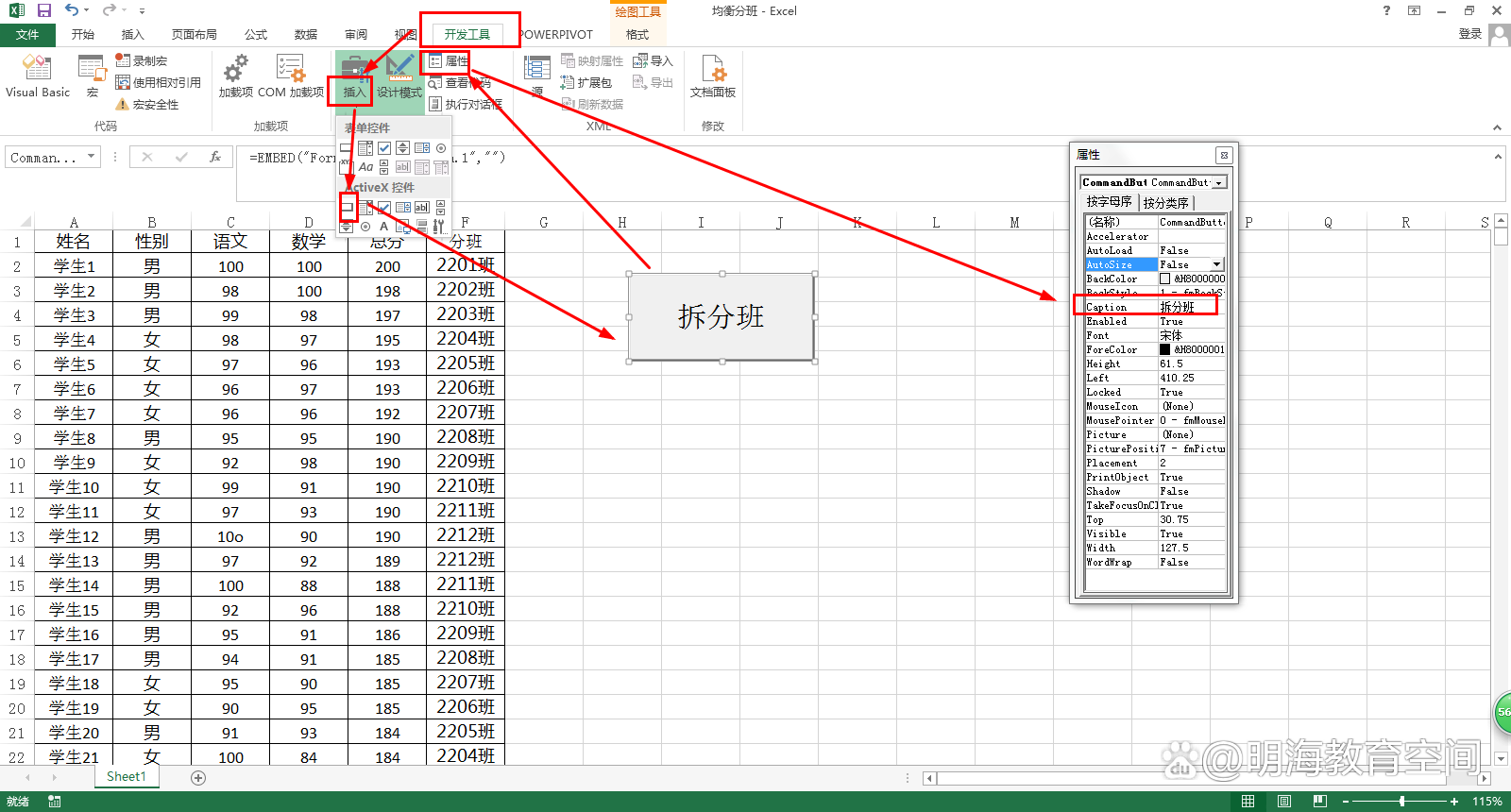This screenshot has height=812, width=1511.
Task: Open the 加载项 add-ins dialog
Action: (235, 76)
